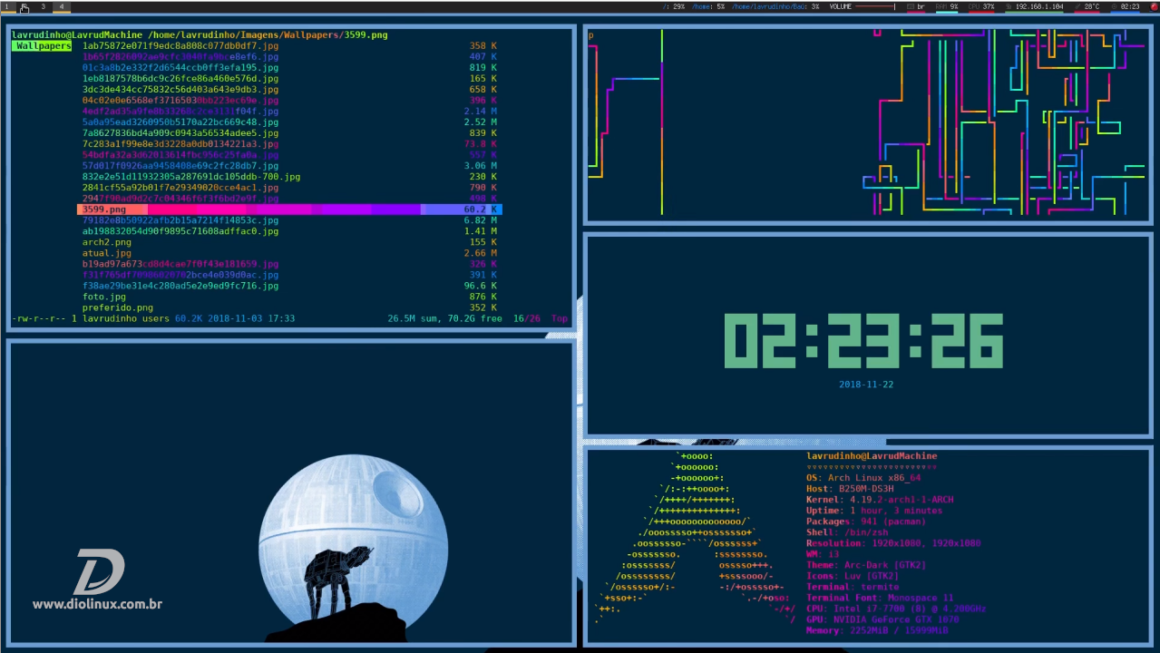This screenshot has height=653, width=1160.
Task: Click the clock showing 02:23 in the bar
Action: [x=1124, y=5]
